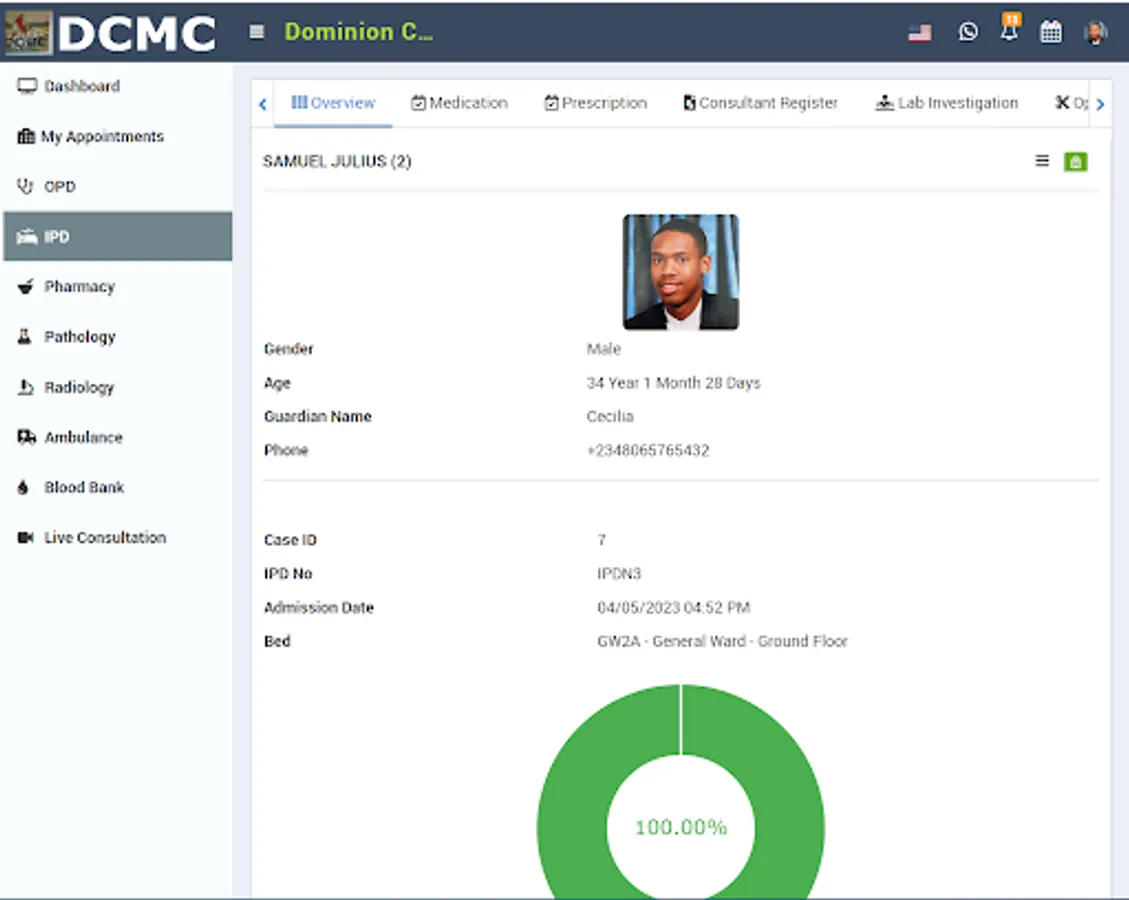Click the patient profile photo
Viewport: 1129px width, 900px height.
pyautogui.click(x=680, y=272)
